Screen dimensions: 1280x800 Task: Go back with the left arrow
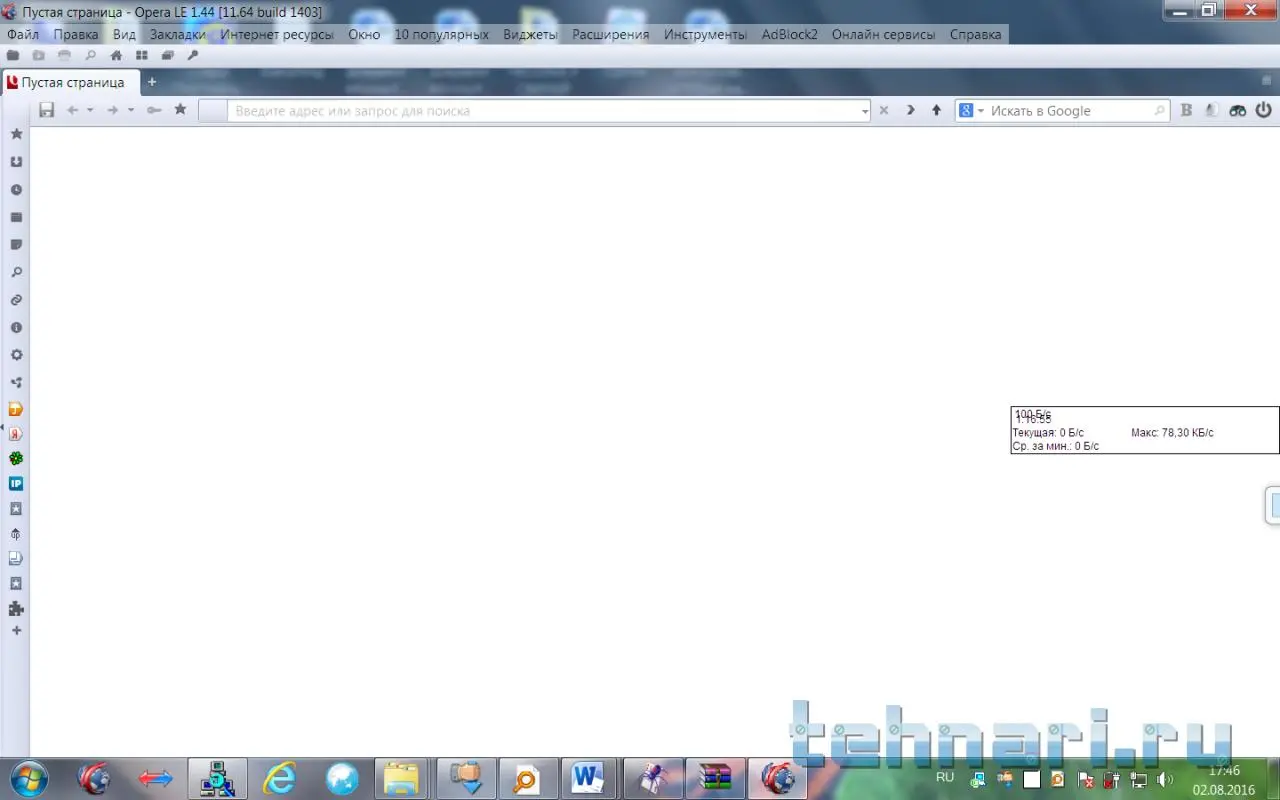pos(72,110)
